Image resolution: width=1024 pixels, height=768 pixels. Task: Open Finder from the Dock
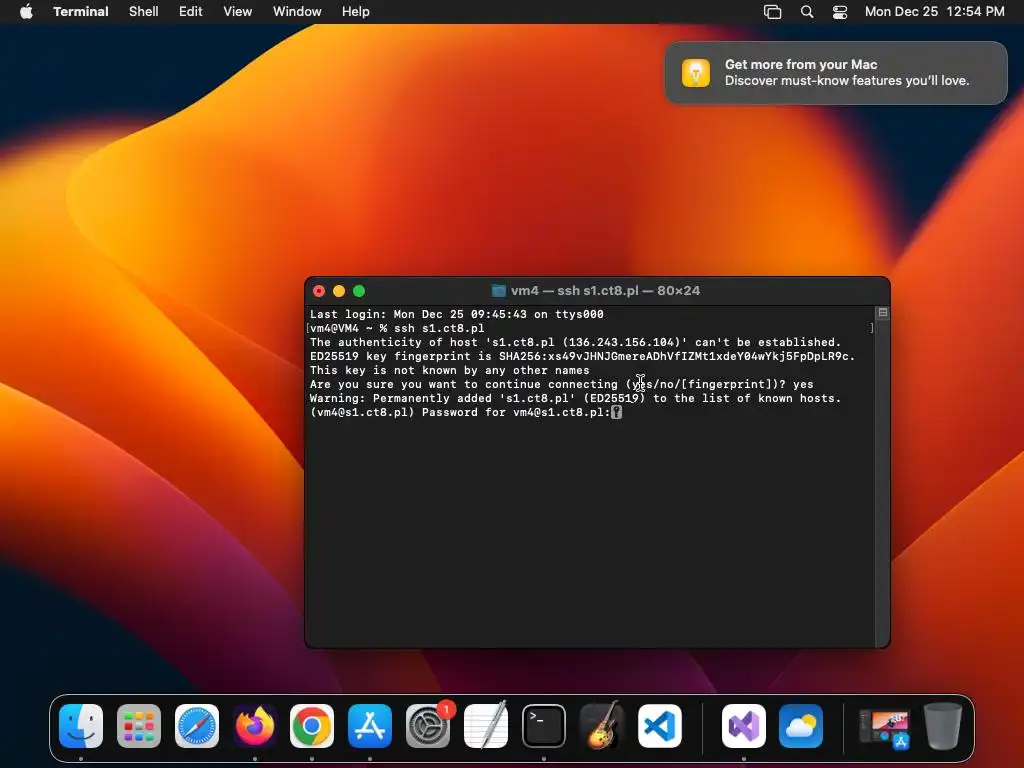coord(81,726)
